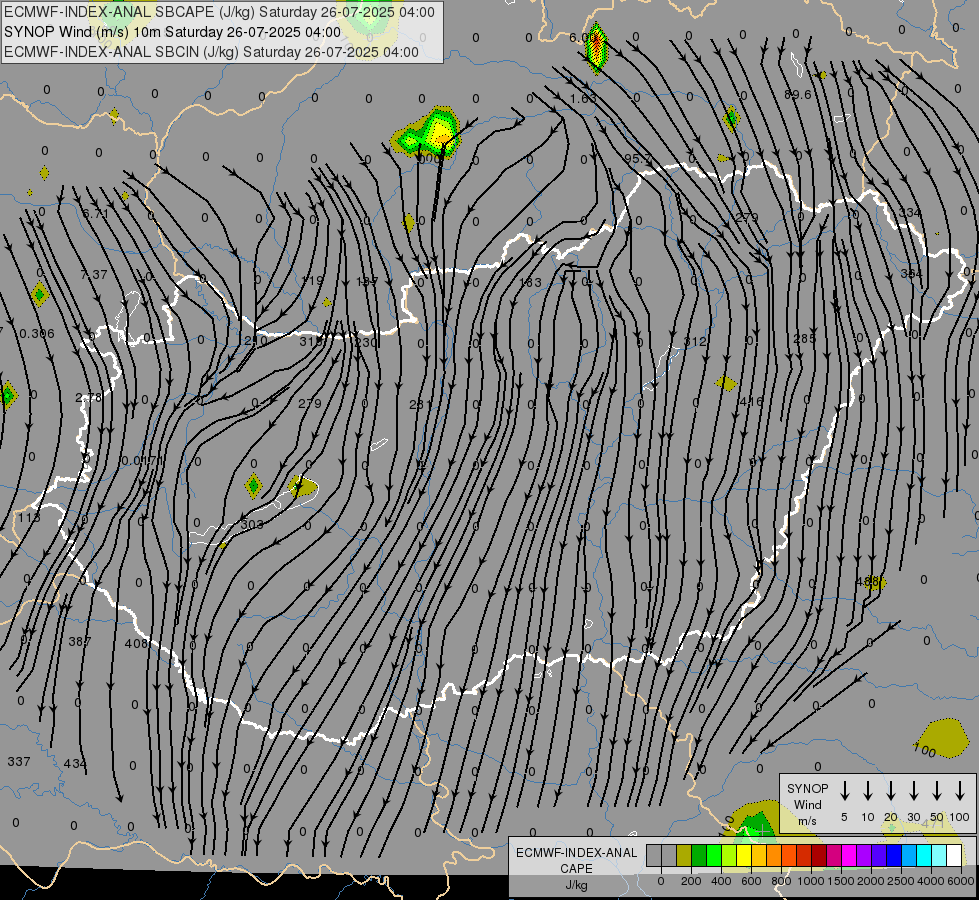The width and height of the screenshot is (979, 900).
Task: Click the 416 value on the map
Action: point(750,402)
